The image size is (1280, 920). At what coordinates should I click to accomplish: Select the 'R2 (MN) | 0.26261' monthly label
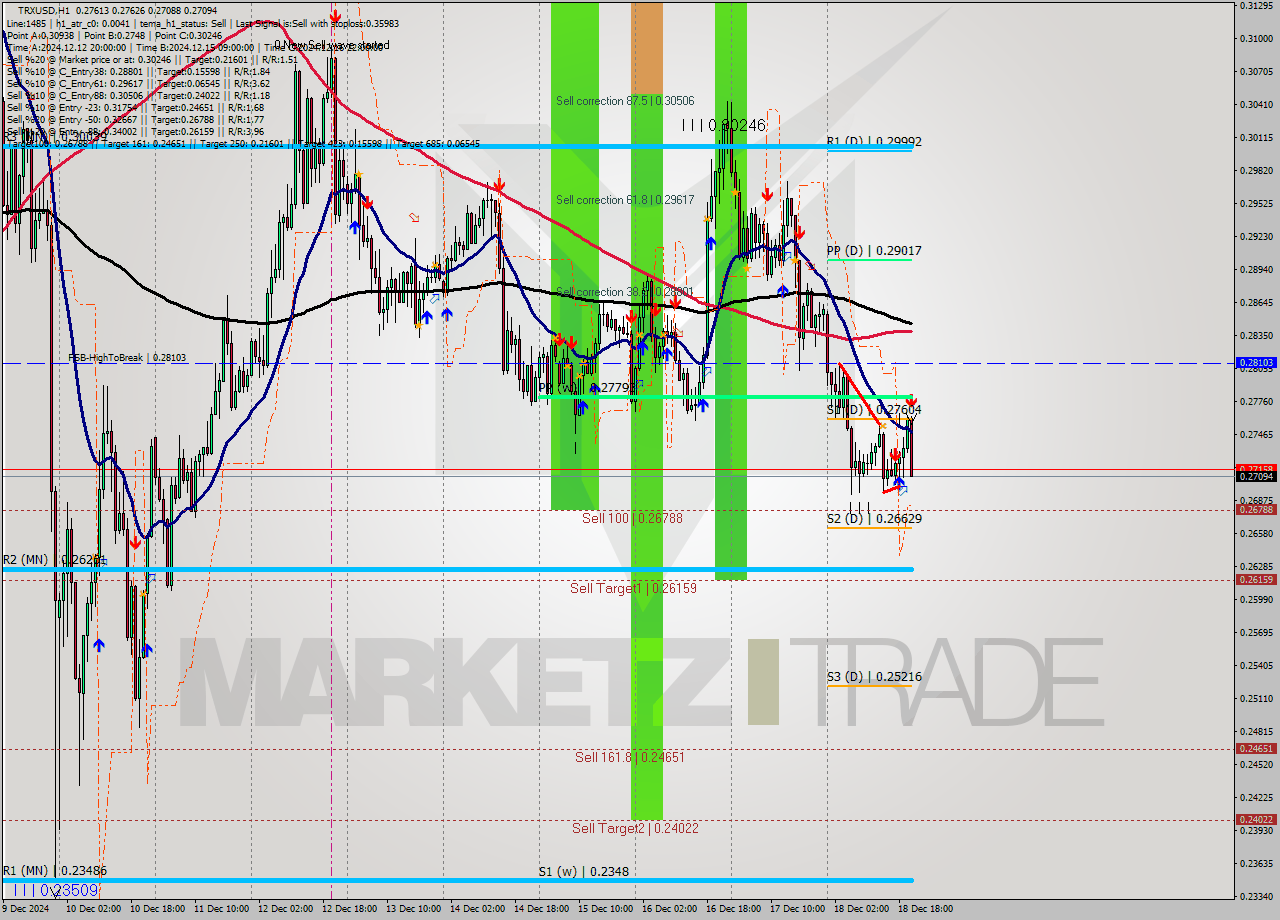click(54, 560)
